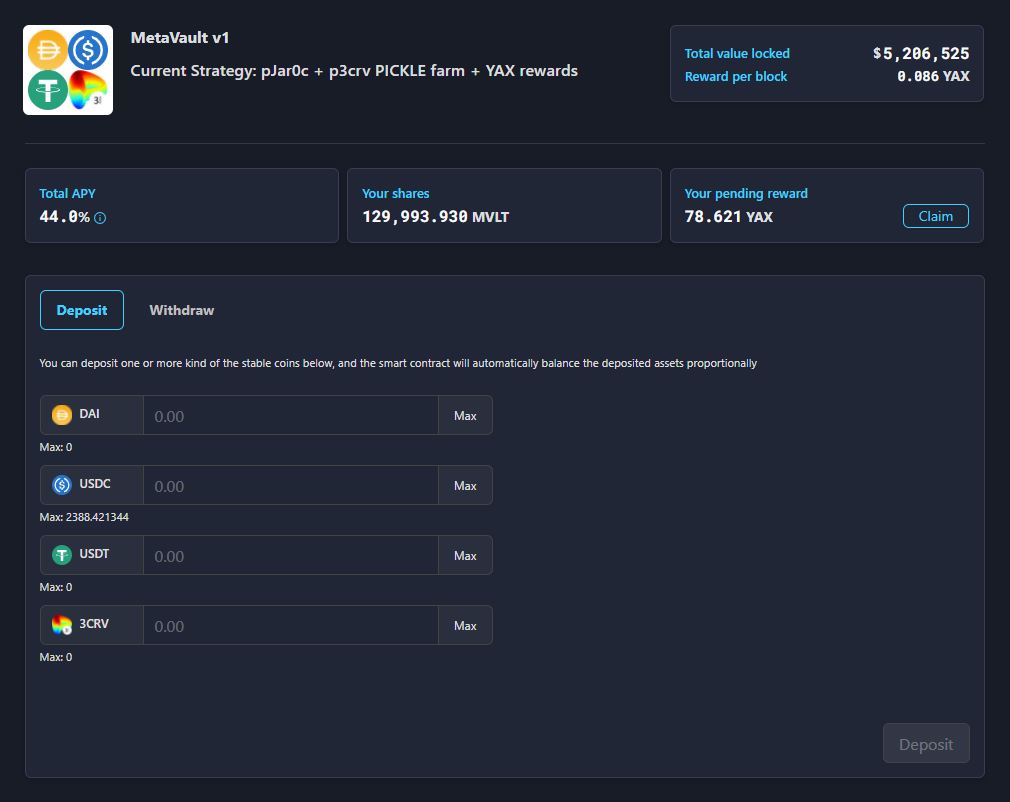
Task: Click the deposit instructions sentence
Action: pos(398,363)
